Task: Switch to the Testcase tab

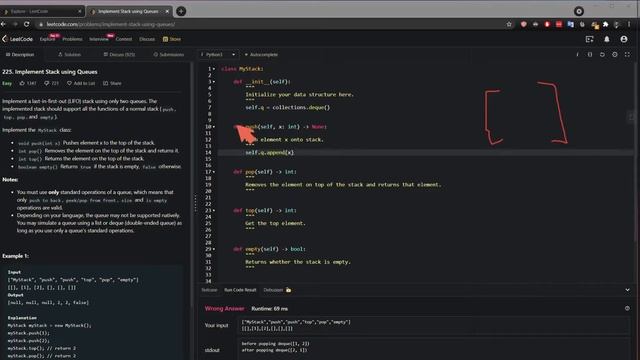Action: pyautogui.click(x=209, y=290)
